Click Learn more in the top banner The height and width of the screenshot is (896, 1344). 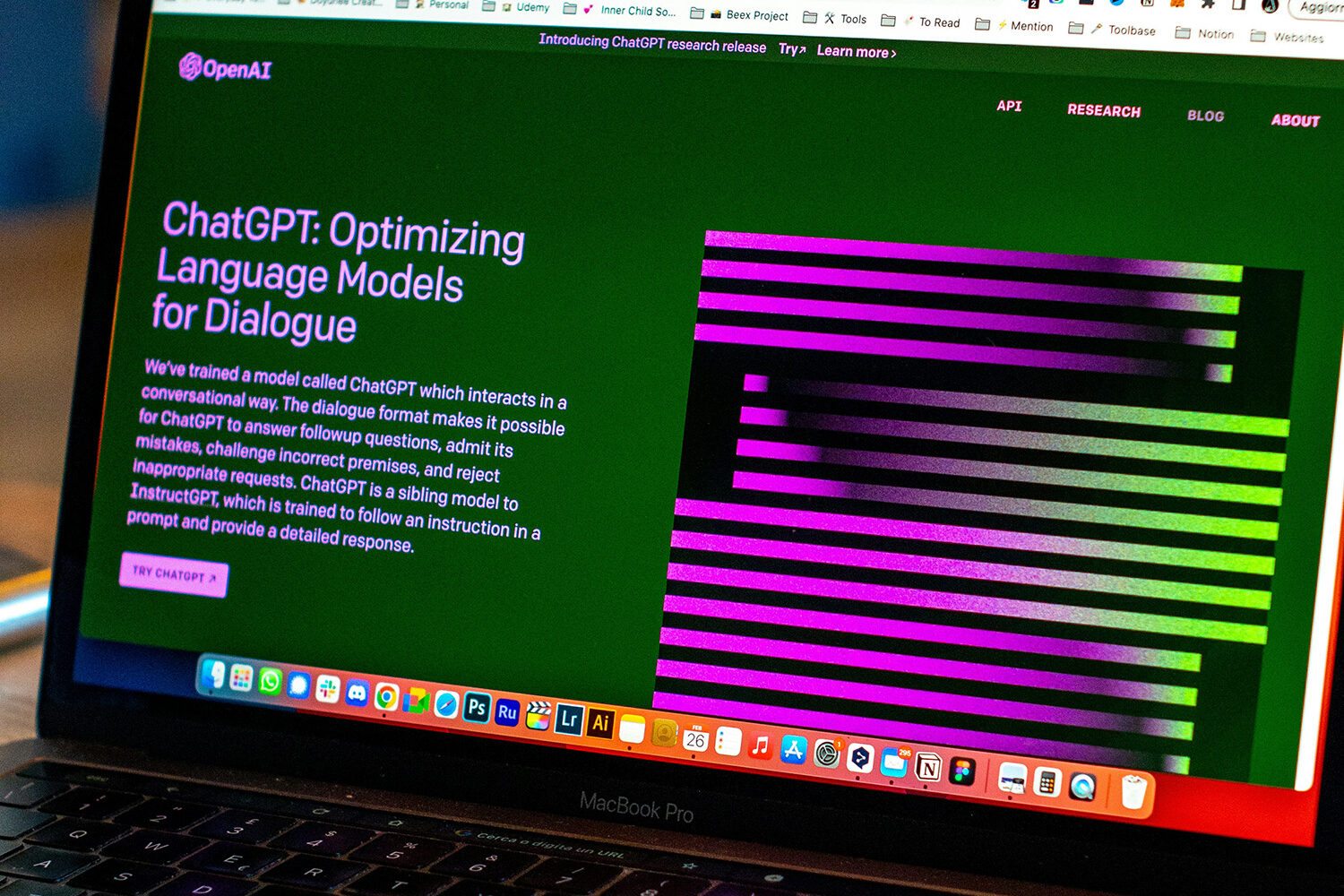pos(857,52)
